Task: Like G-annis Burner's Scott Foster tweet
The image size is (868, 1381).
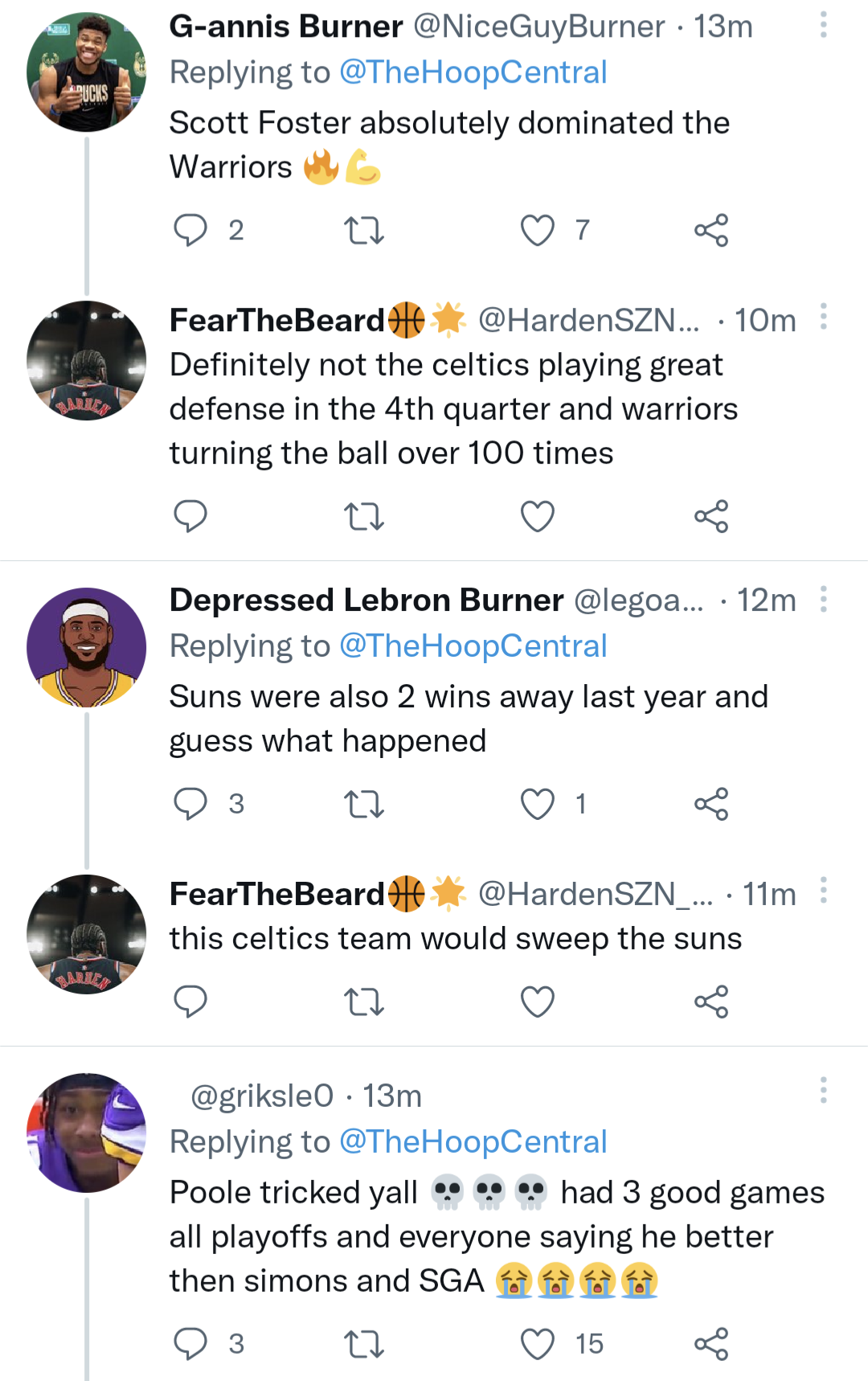Action: point(537,230)
